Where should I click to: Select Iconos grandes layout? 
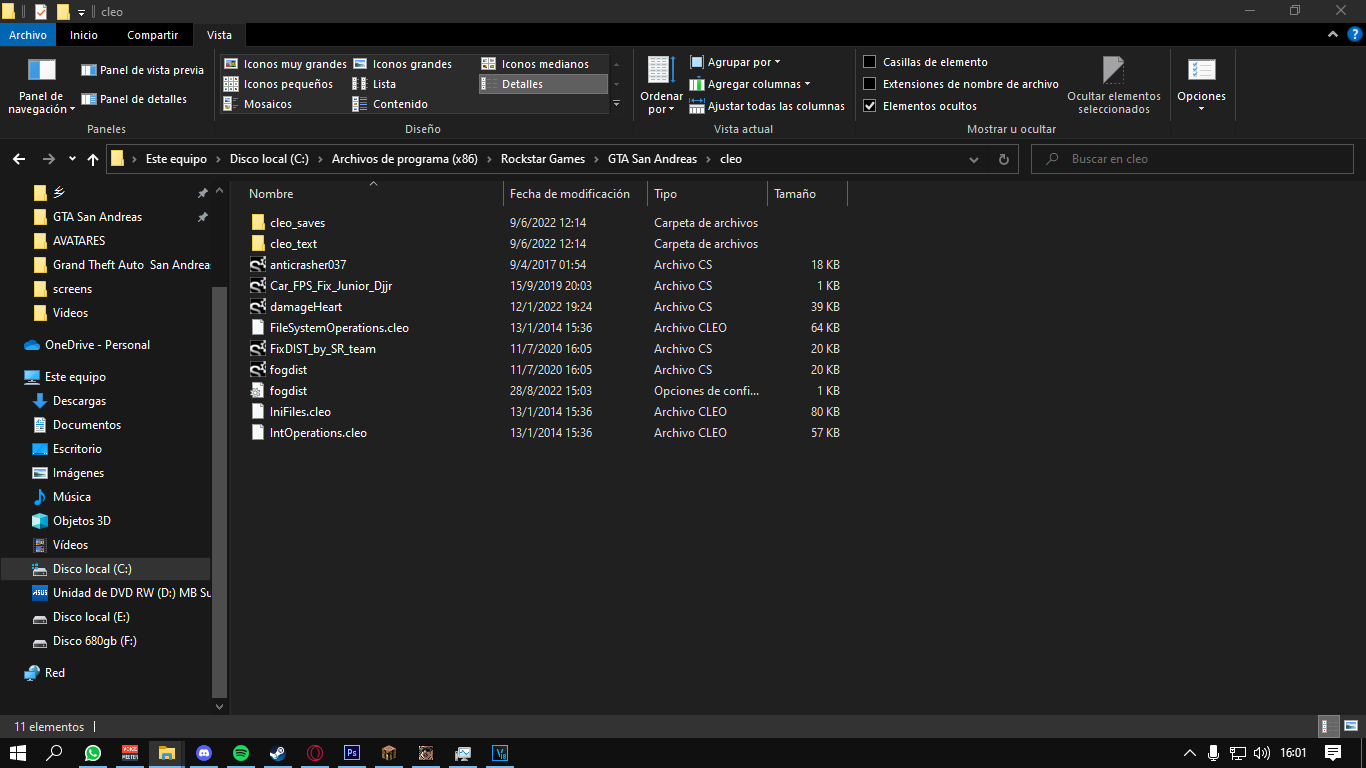pyautogui.click(x=403, y=64)
